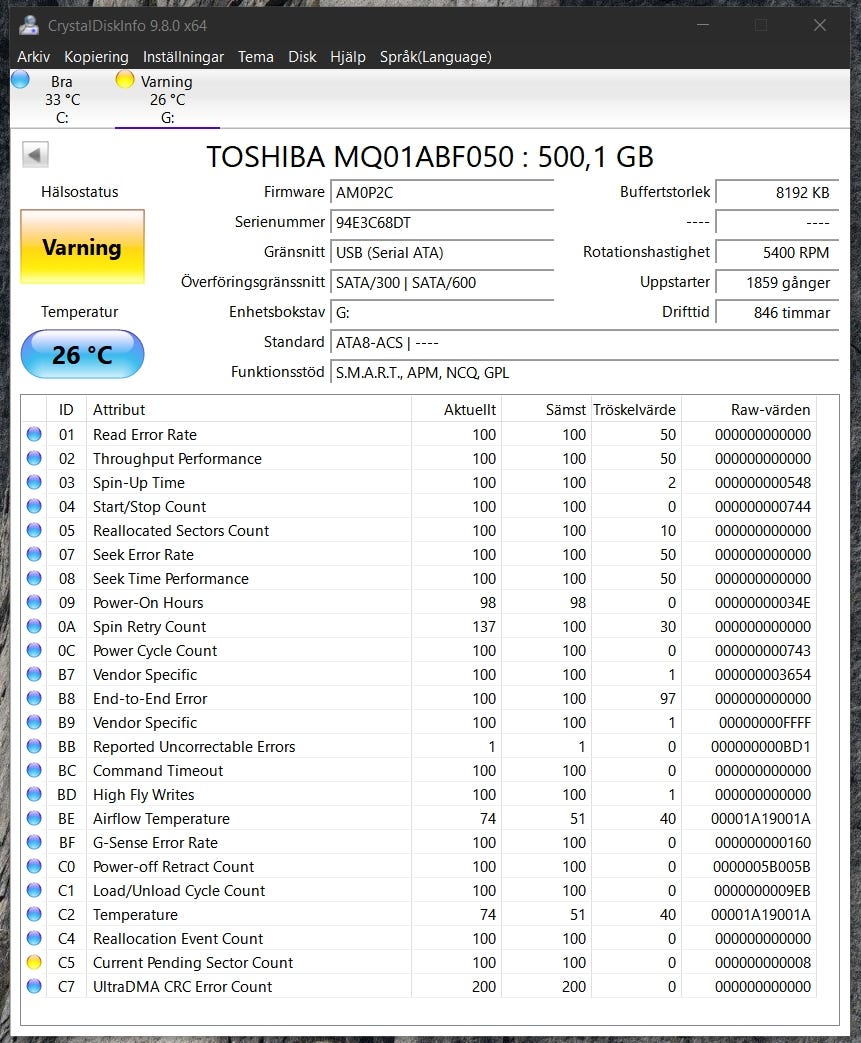Click blue status icon for Reported Uncorrectable Errors
The width and height of the screenshot is (861, 1043).
point(35,746)
